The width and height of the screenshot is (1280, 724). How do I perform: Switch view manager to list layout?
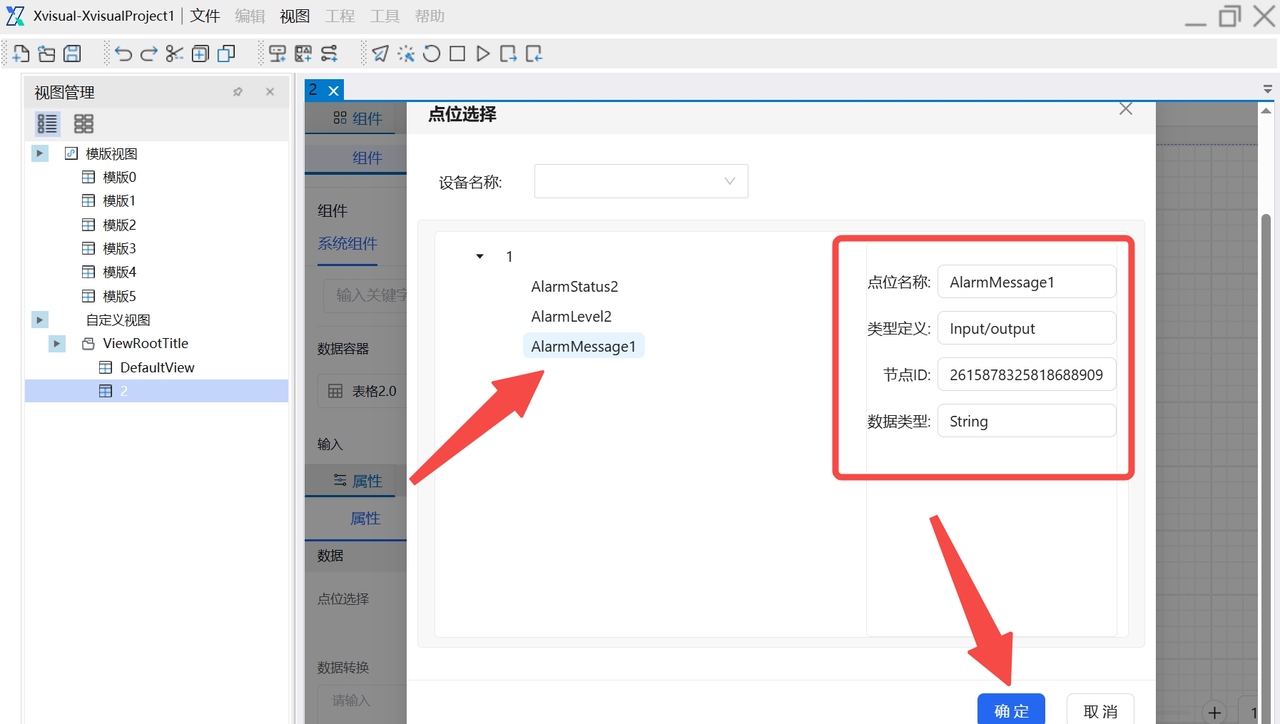47,124
